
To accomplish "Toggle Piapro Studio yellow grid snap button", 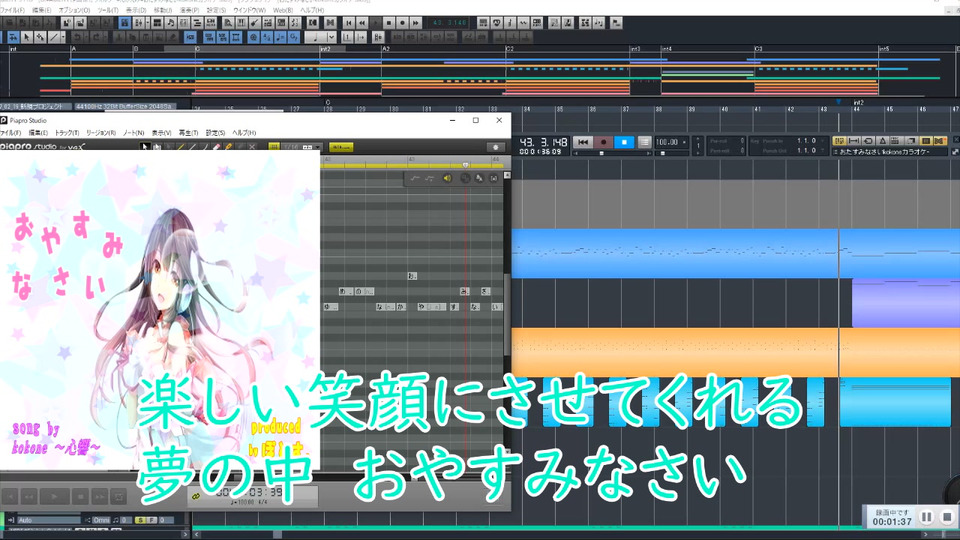I will (274, 148).
